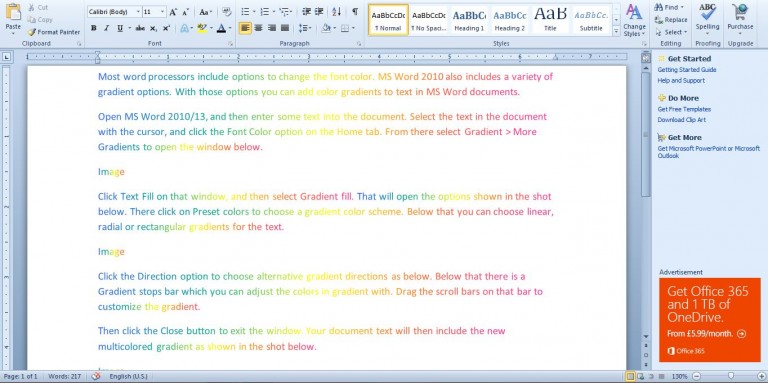Image resolution: width=768 pixels, height=383 pixels.
Task: Open Select dropdown in Editing
Action: tap(672, 32)
